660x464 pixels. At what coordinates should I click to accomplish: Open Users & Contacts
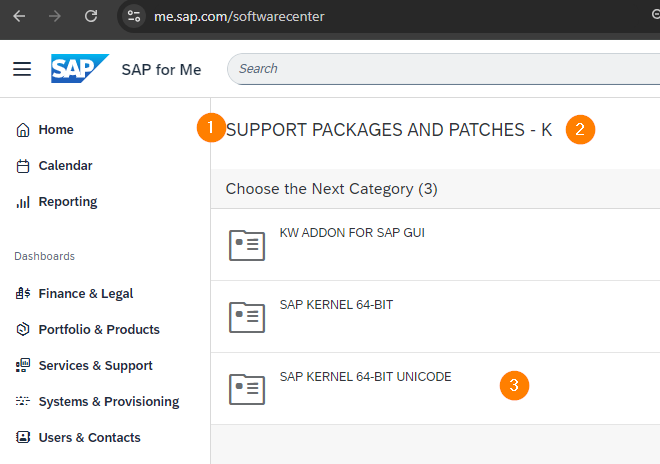click(x=90, y=438)
